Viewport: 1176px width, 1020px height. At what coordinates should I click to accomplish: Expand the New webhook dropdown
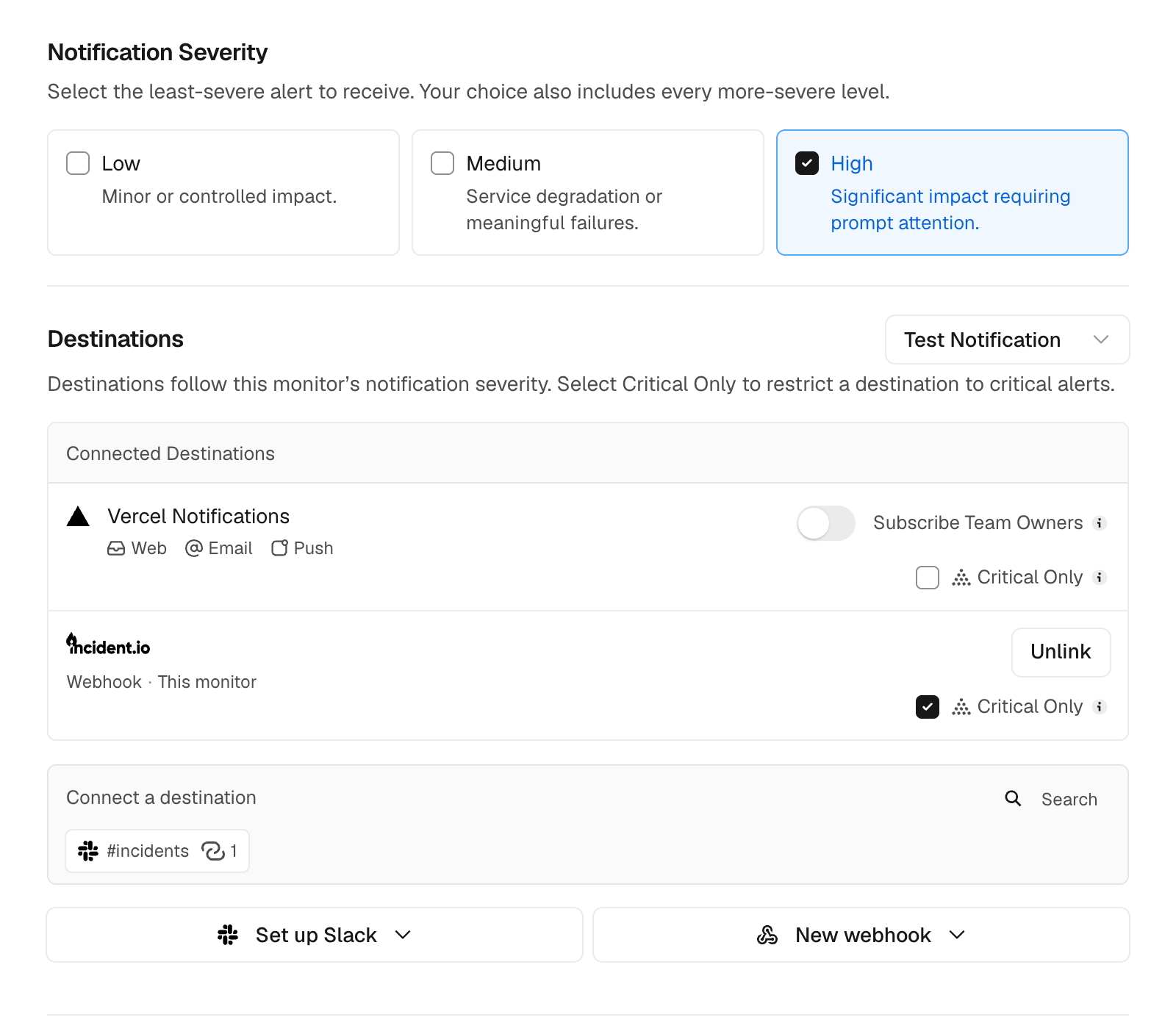[861, 935]
